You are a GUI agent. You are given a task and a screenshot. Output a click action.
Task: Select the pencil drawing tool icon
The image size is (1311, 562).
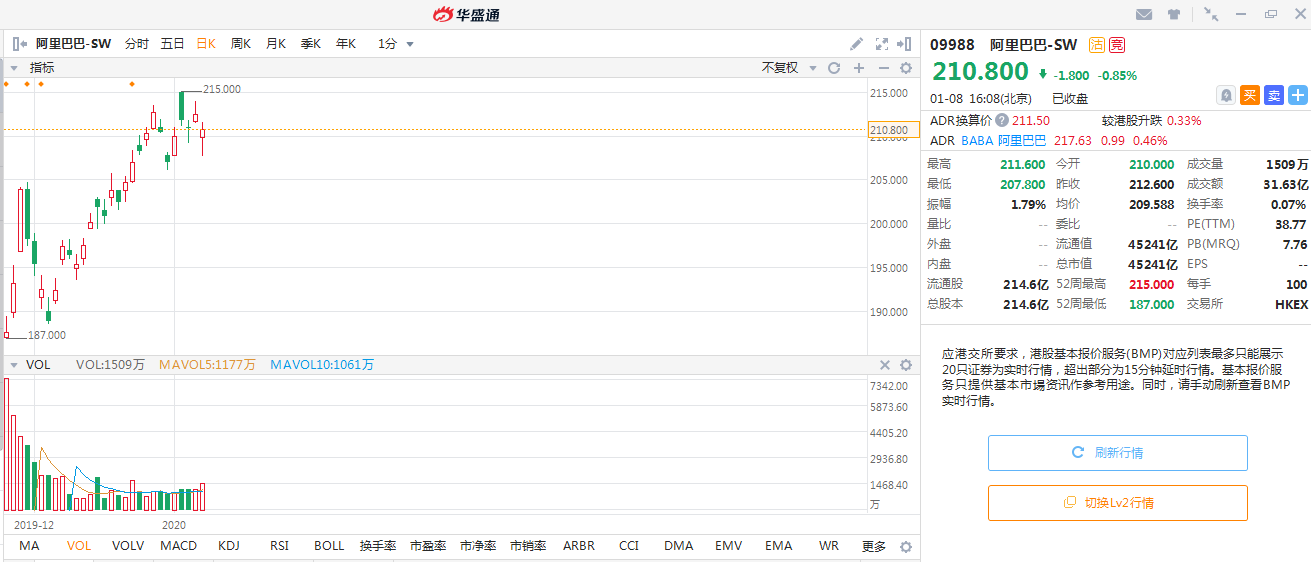(856, 44)
